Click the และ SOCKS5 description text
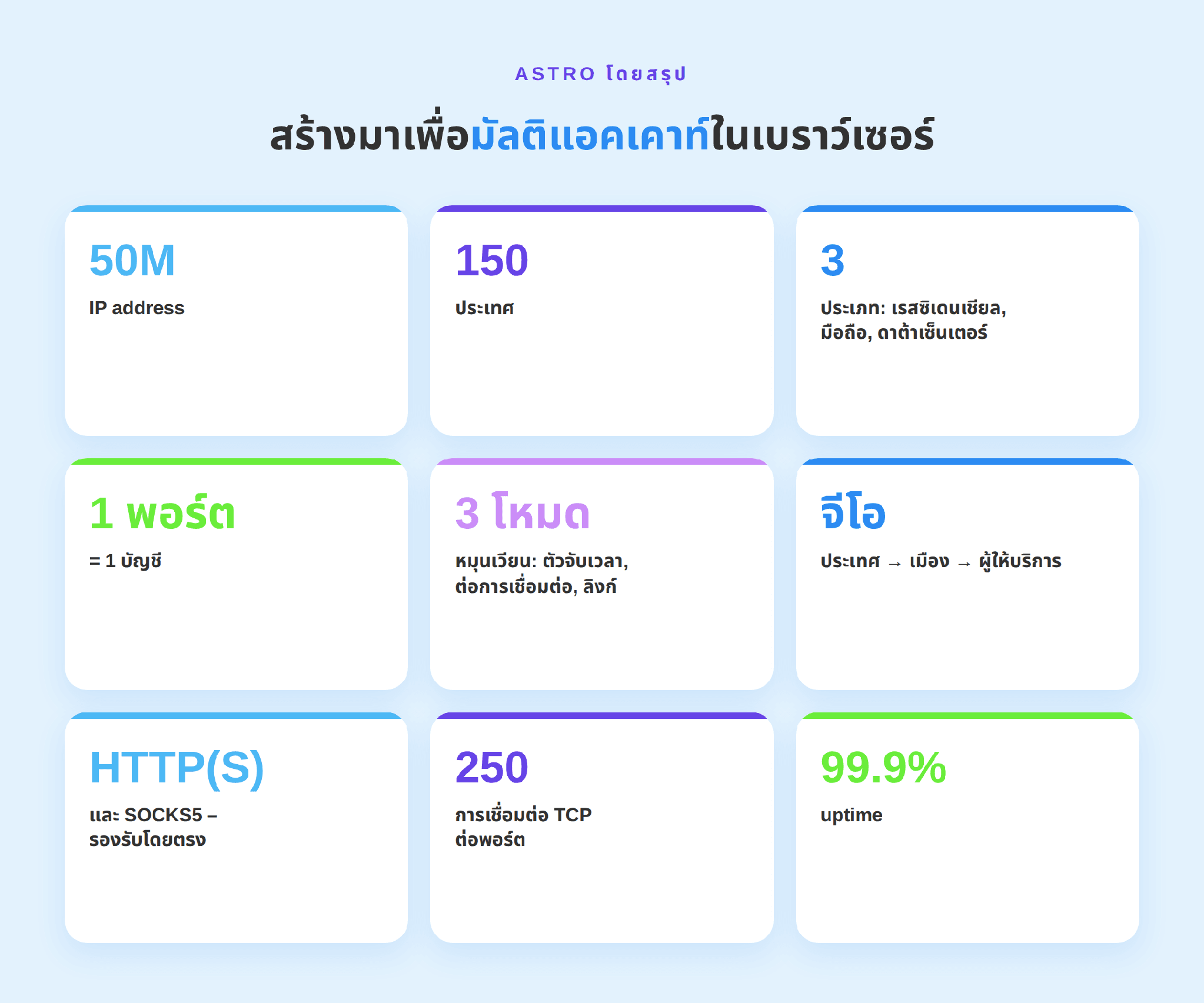The image size is (1204, 1003). (x=154, y=827)
